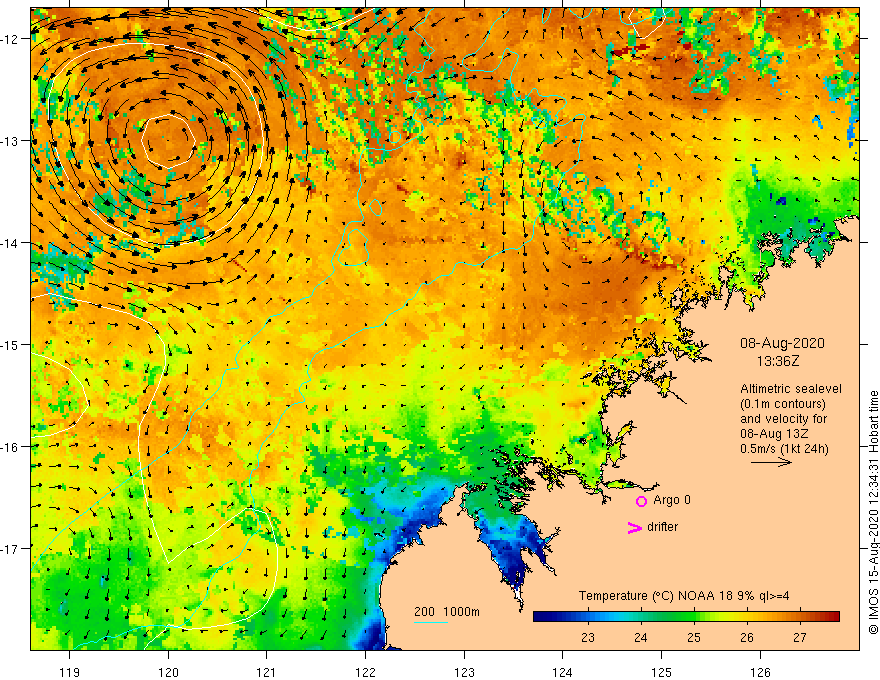Click the '08-Aug-2020' date text
Image resolution: width=880 pixels, height=680 pixels.
[x=782, y=343]
